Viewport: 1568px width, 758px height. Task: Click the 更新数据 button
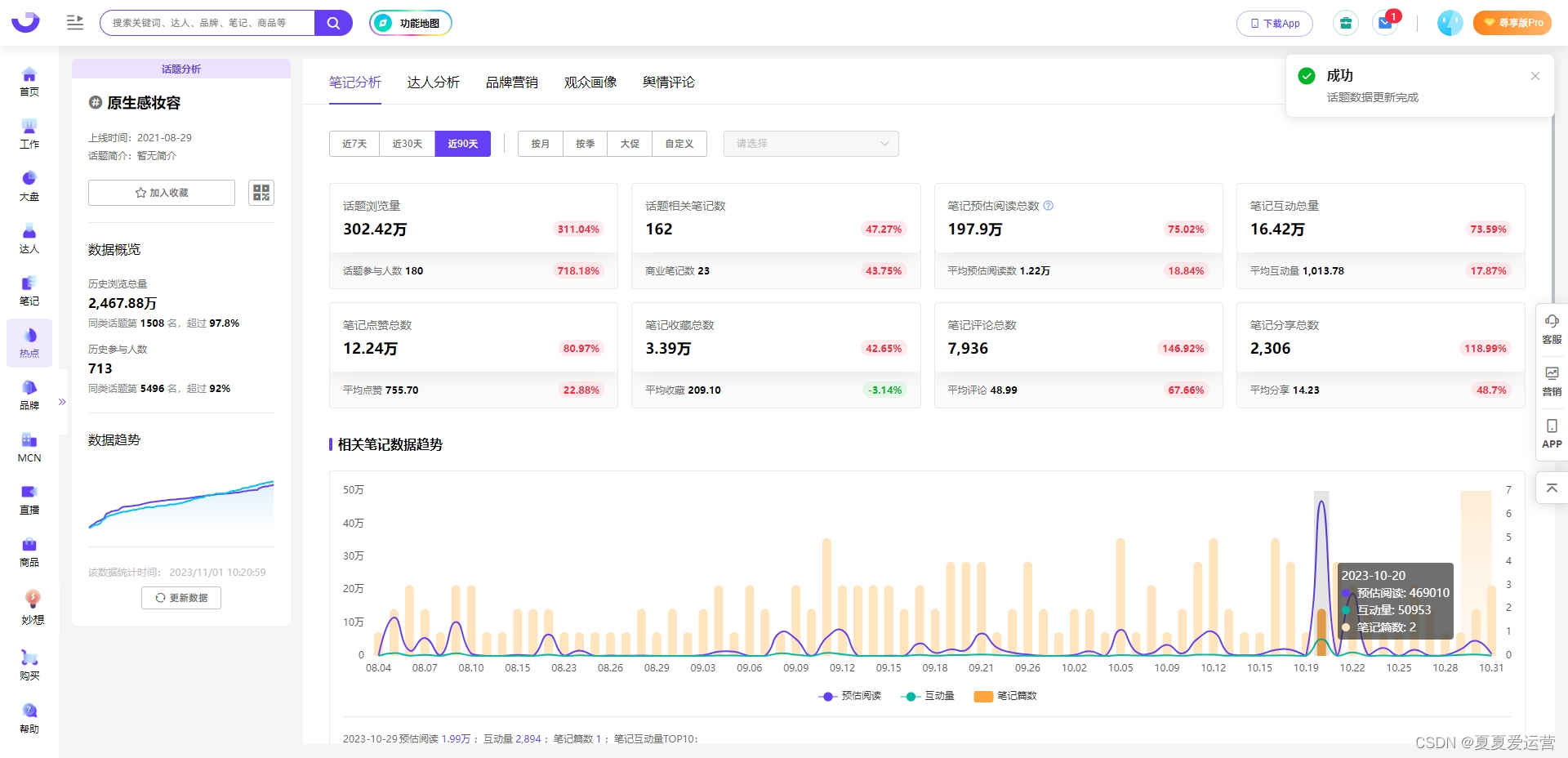(x=181, y=598)
